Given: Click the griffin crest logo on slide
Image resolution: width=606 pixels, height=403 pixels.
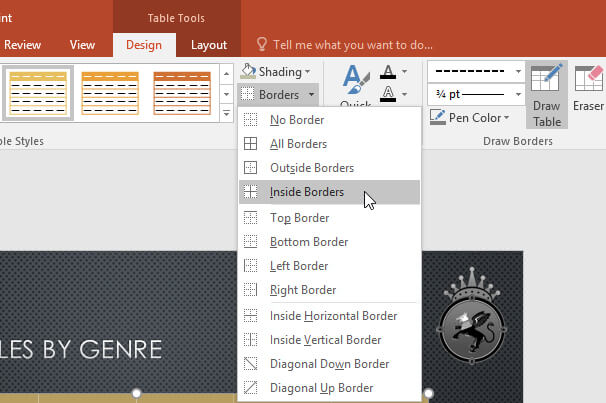Looking at the screenshot, I should tap(472, 316).
